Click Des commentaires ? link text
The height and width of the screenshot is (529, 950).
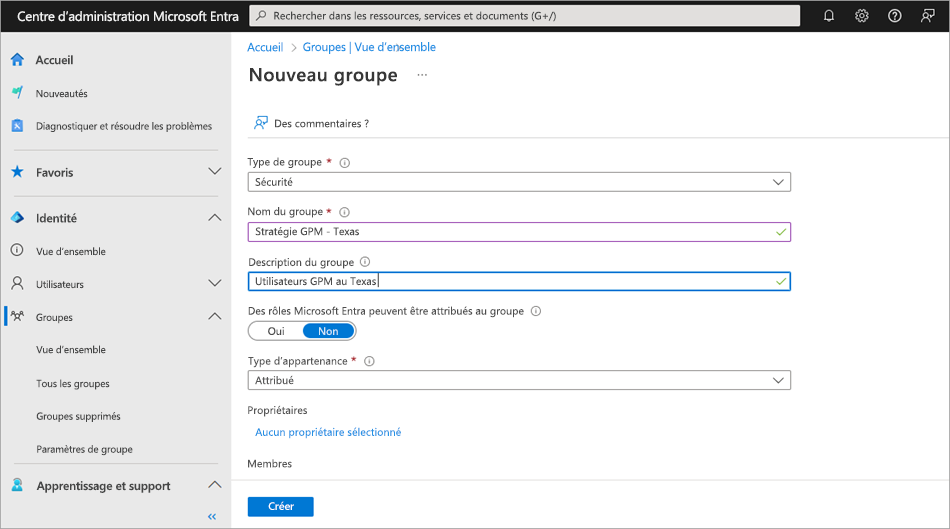(x=321, y=124)
